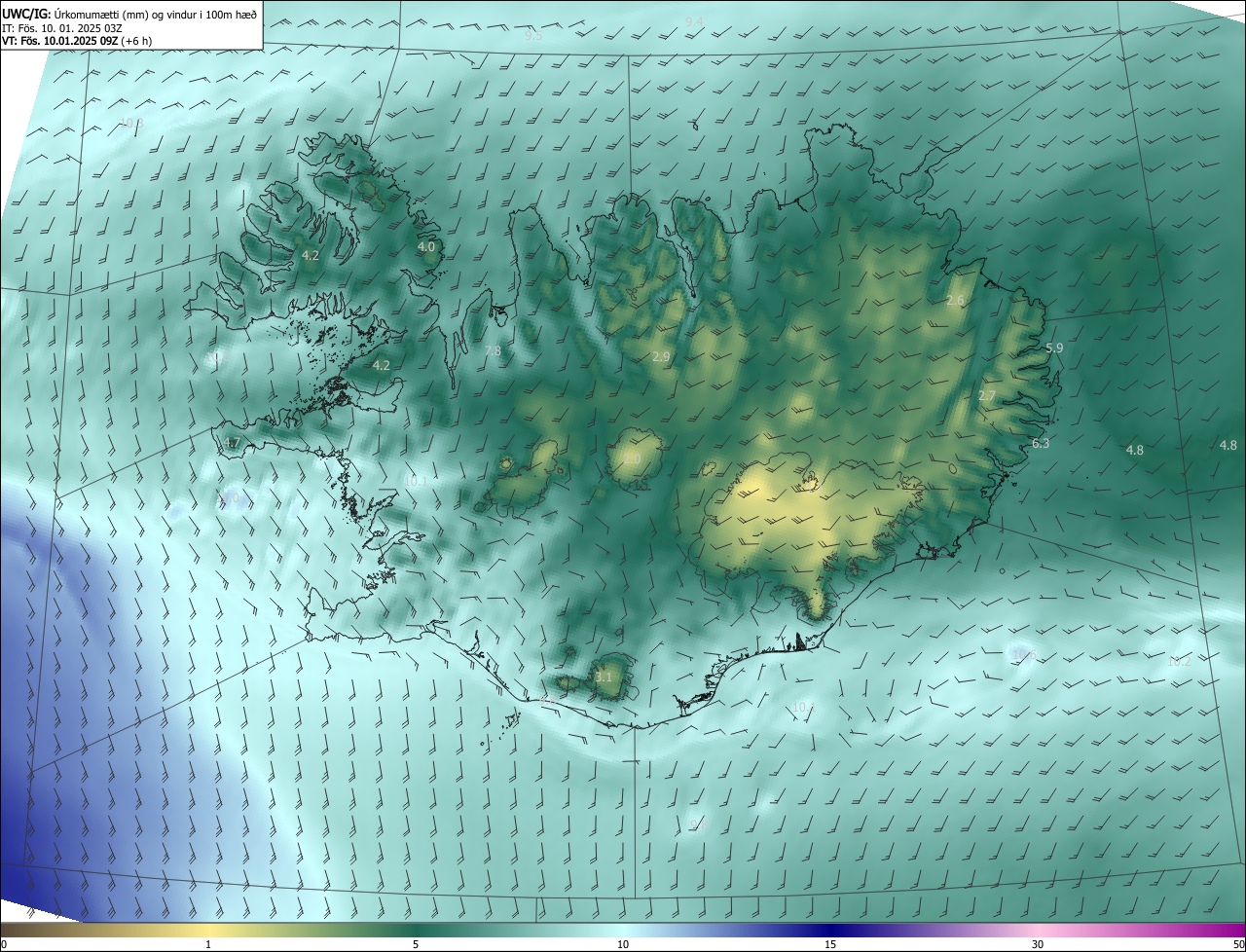Select the 2.9 value label

(661, 358)
